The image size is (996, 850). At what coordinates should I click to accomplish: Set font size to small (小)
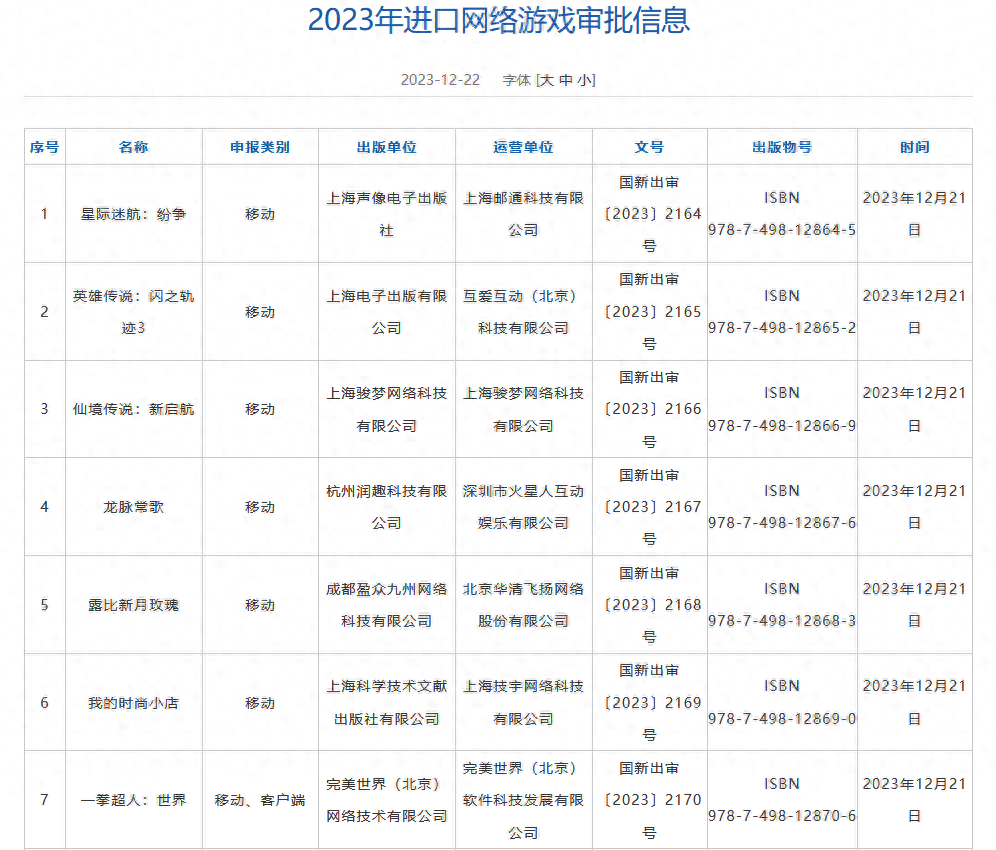coord(584,80)
